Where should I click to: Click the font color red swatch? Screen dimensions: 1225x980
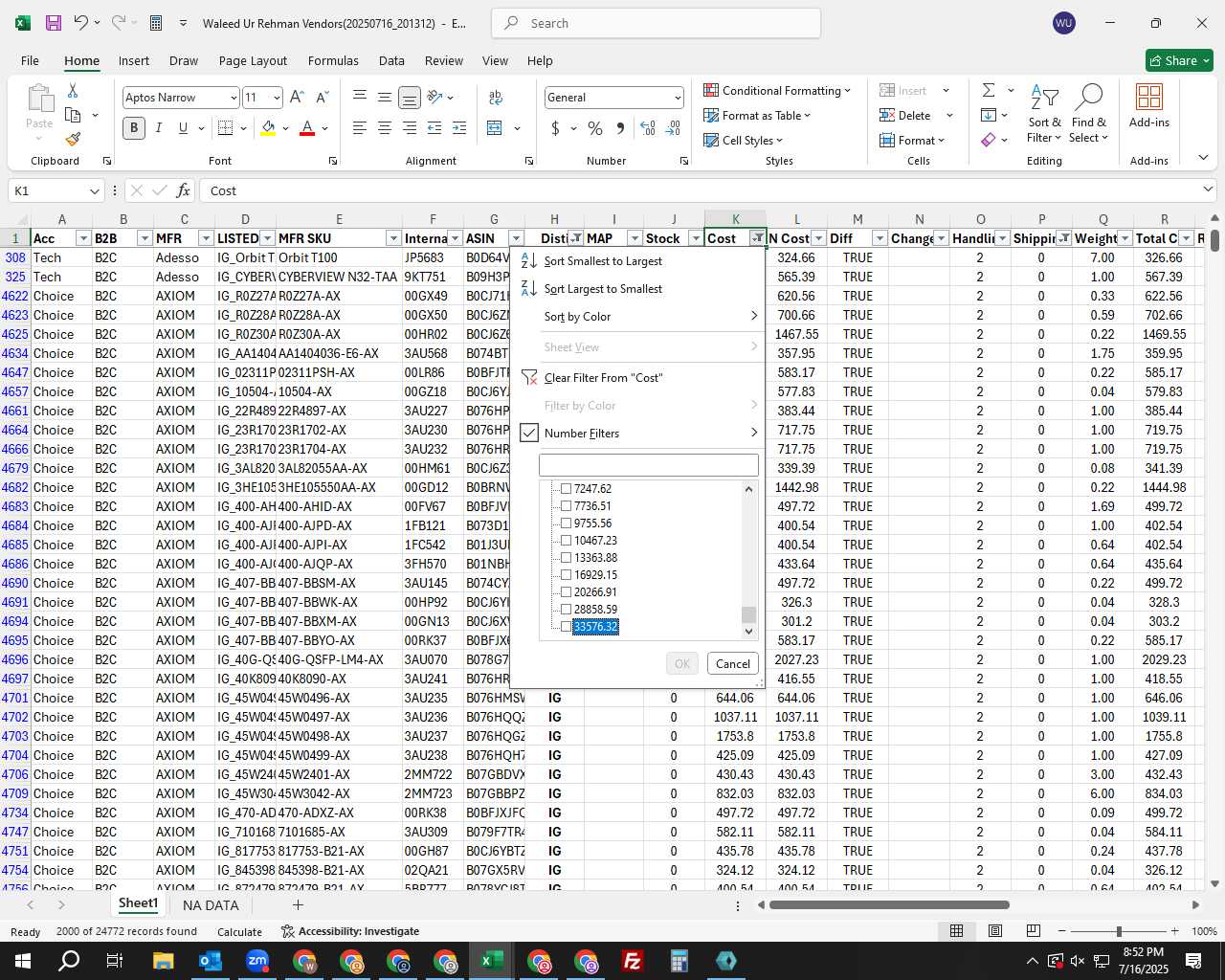[x=307, y=127]
